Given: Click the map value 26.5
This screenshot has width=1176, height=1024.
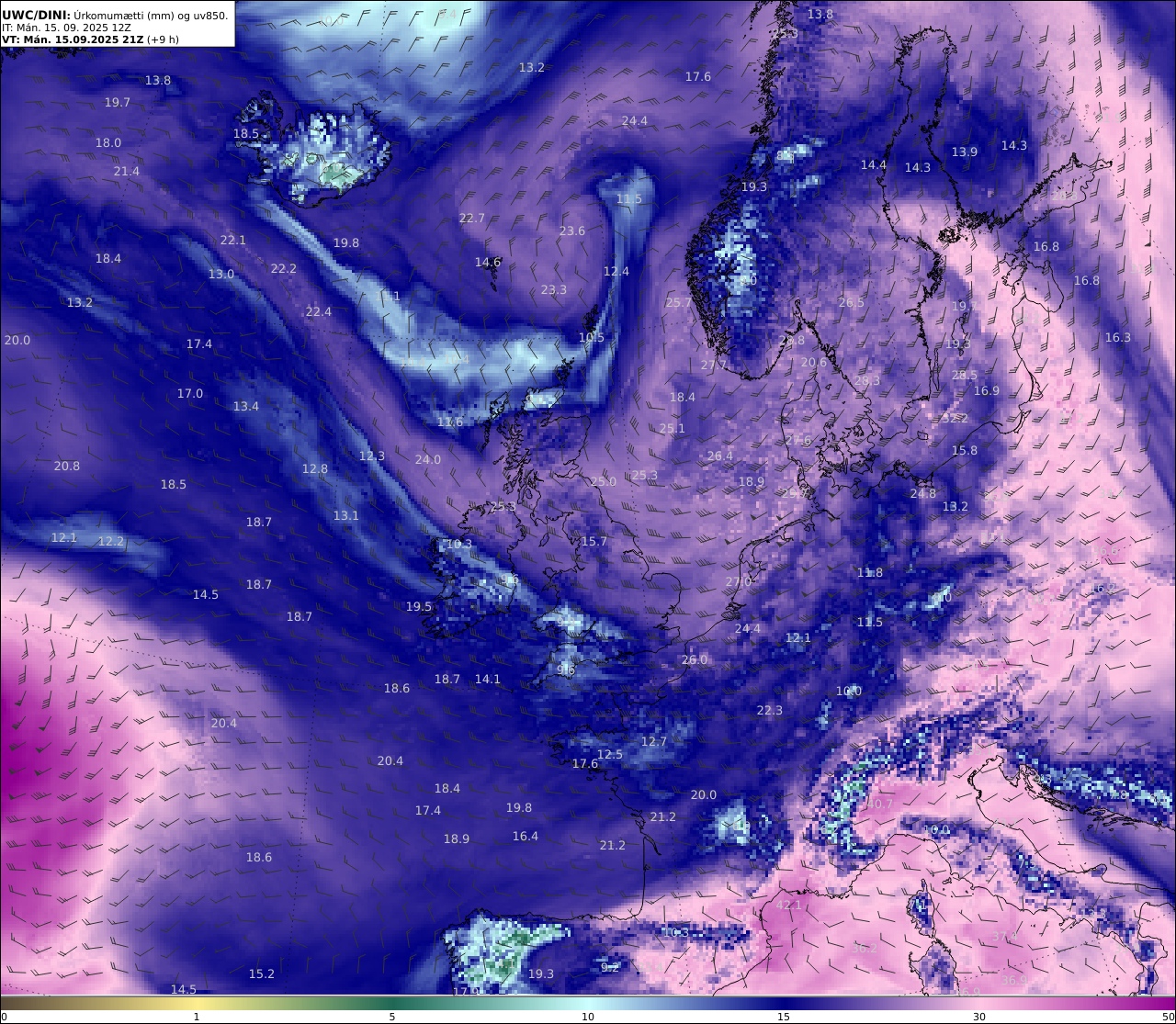Looking at the screenshot, I should (x=852, y=303).
